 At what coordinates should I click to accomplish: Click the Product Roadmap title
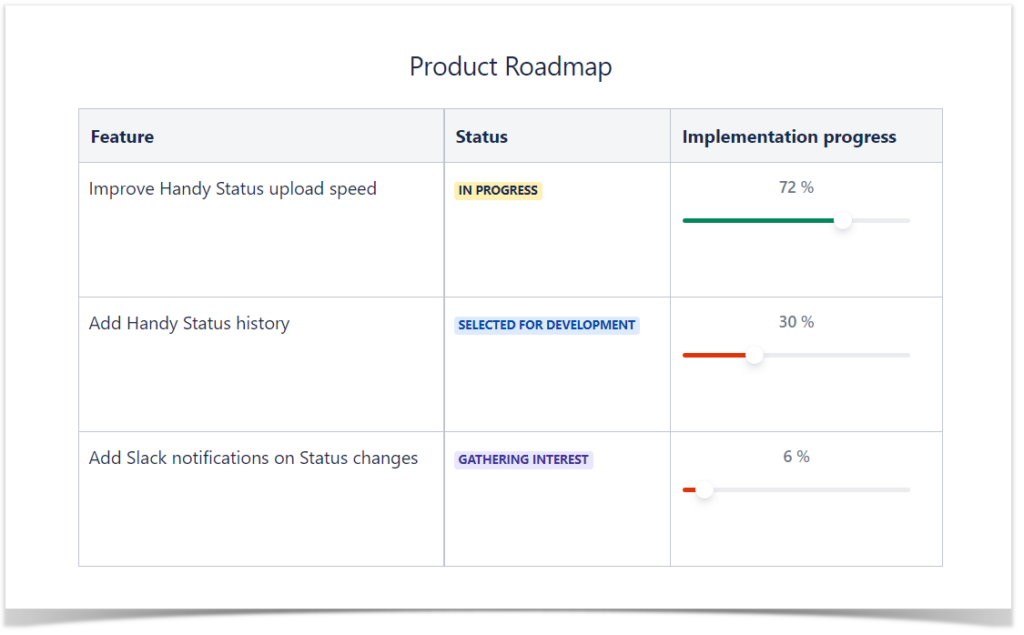(510, 66)
